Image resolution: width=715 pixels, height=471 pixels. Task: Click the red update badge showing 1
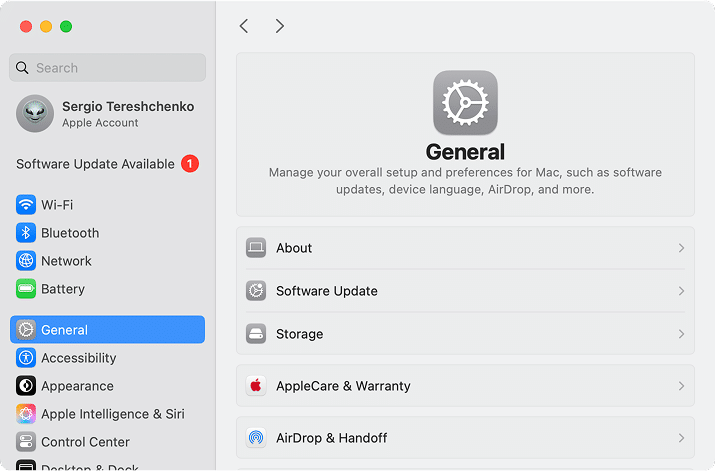(x=190, y=164)
